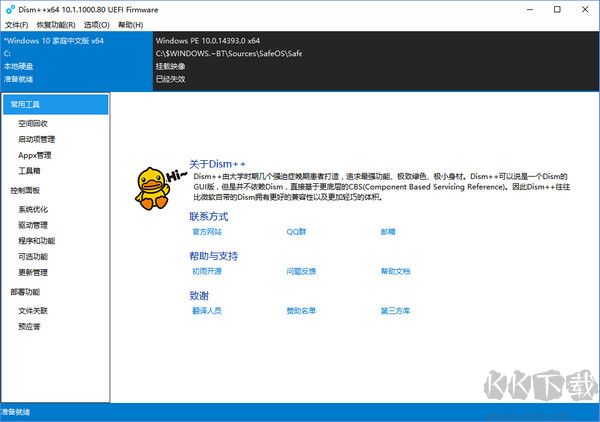Click the Dism++ app icon in title bar
This screenshot has height=422, width=600.
8,8
